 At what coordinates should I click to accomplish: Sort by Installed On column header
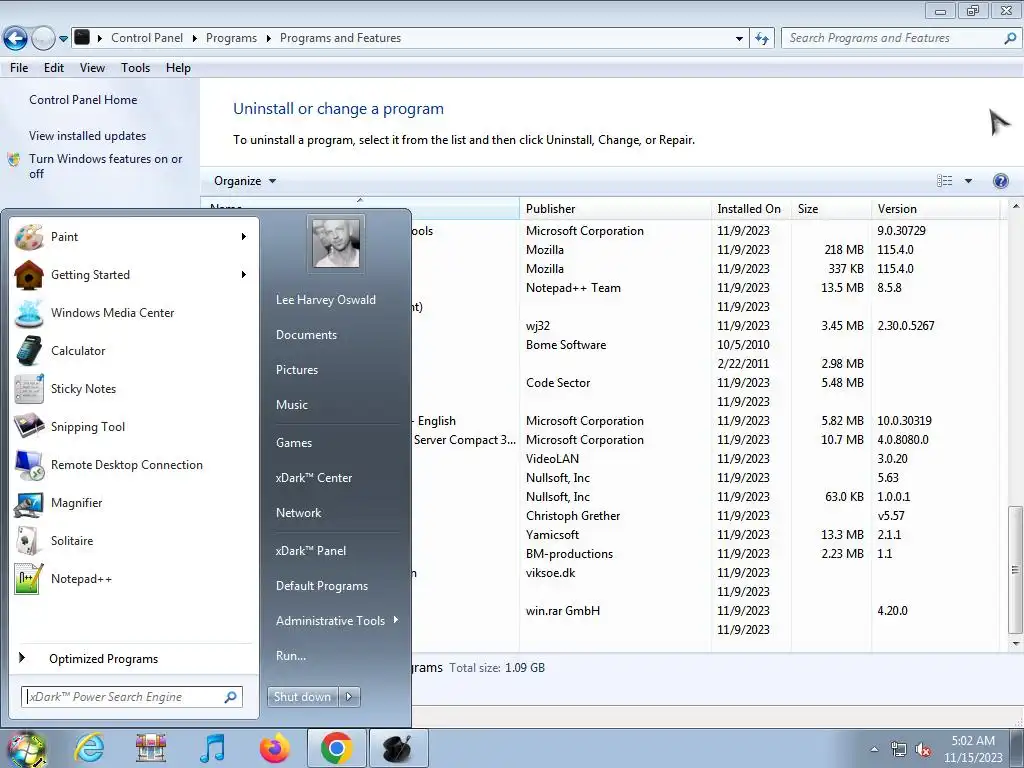click(x=750, y=209)
